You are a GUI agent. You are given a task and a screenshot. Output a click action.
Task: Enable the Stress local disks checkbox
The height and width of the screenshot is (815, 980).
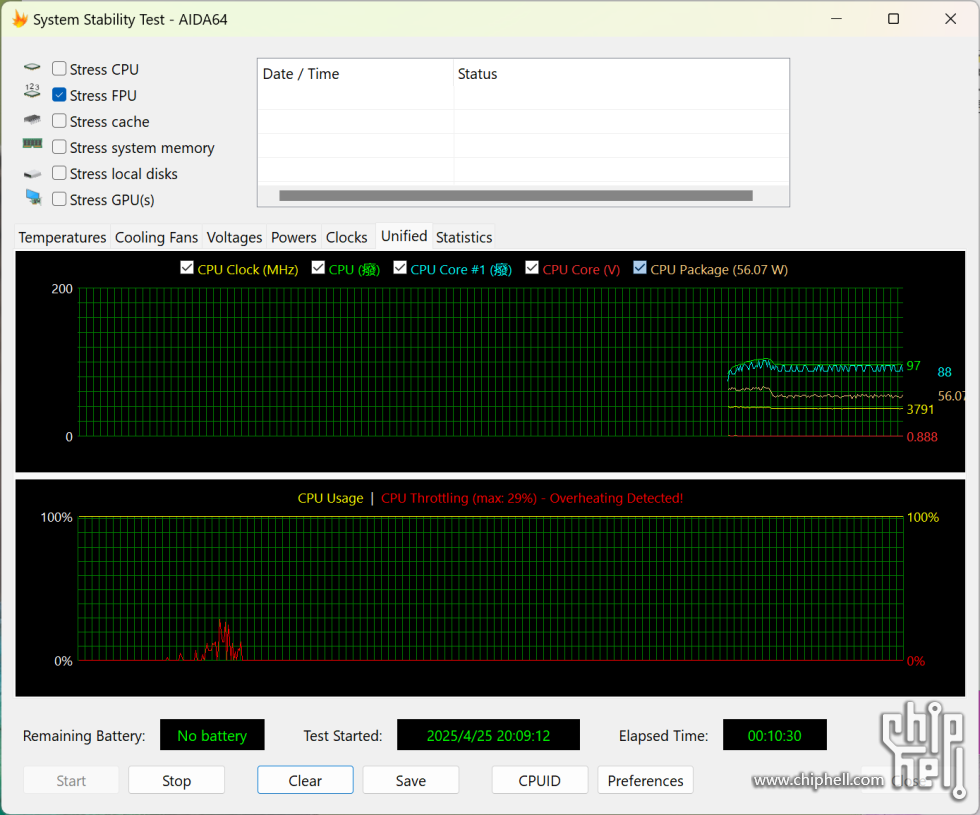click(x=59, y=172)
